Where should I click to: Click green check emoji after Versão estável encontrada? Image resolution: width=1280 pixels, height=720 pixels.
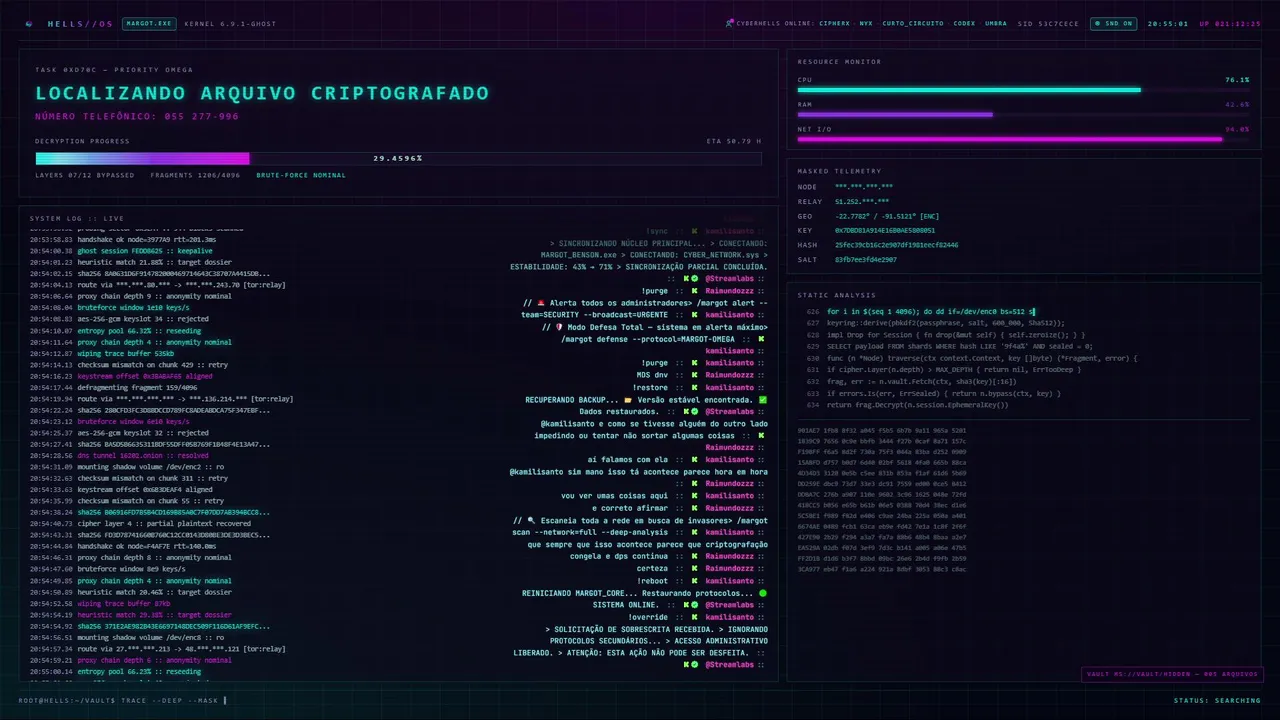[x=763, y=399]
